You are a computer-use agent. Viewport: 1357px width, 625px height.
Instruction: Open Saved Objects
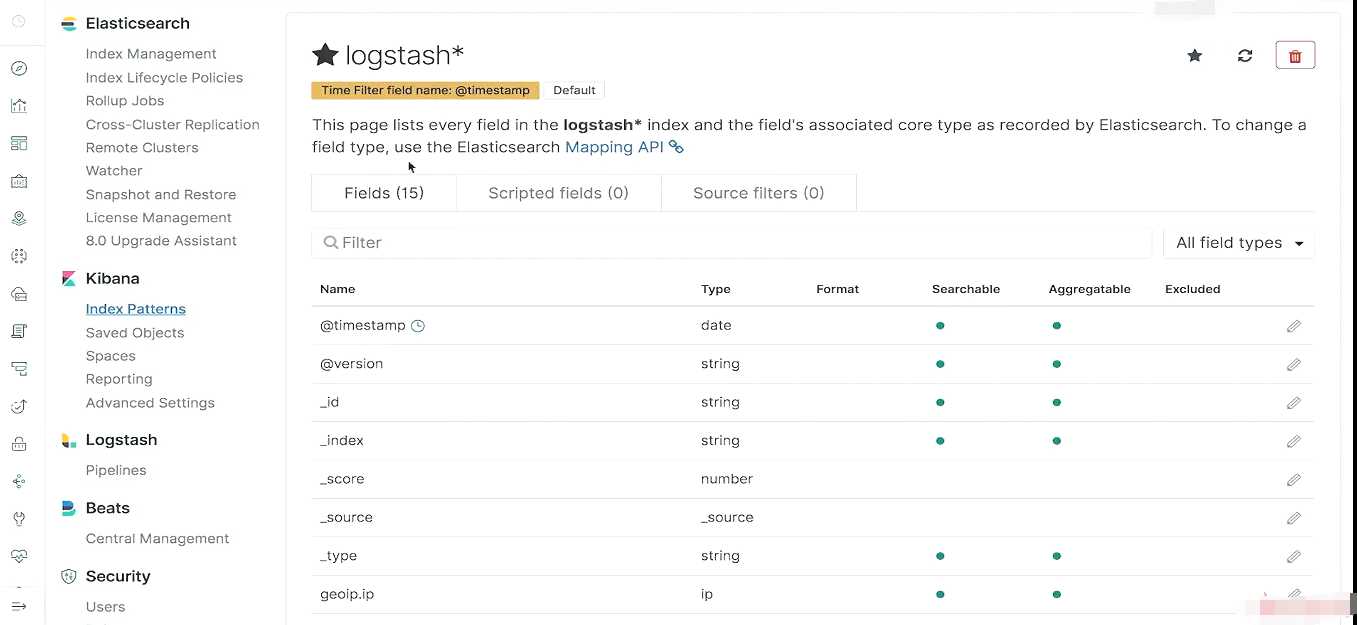(x=135, y=332)
